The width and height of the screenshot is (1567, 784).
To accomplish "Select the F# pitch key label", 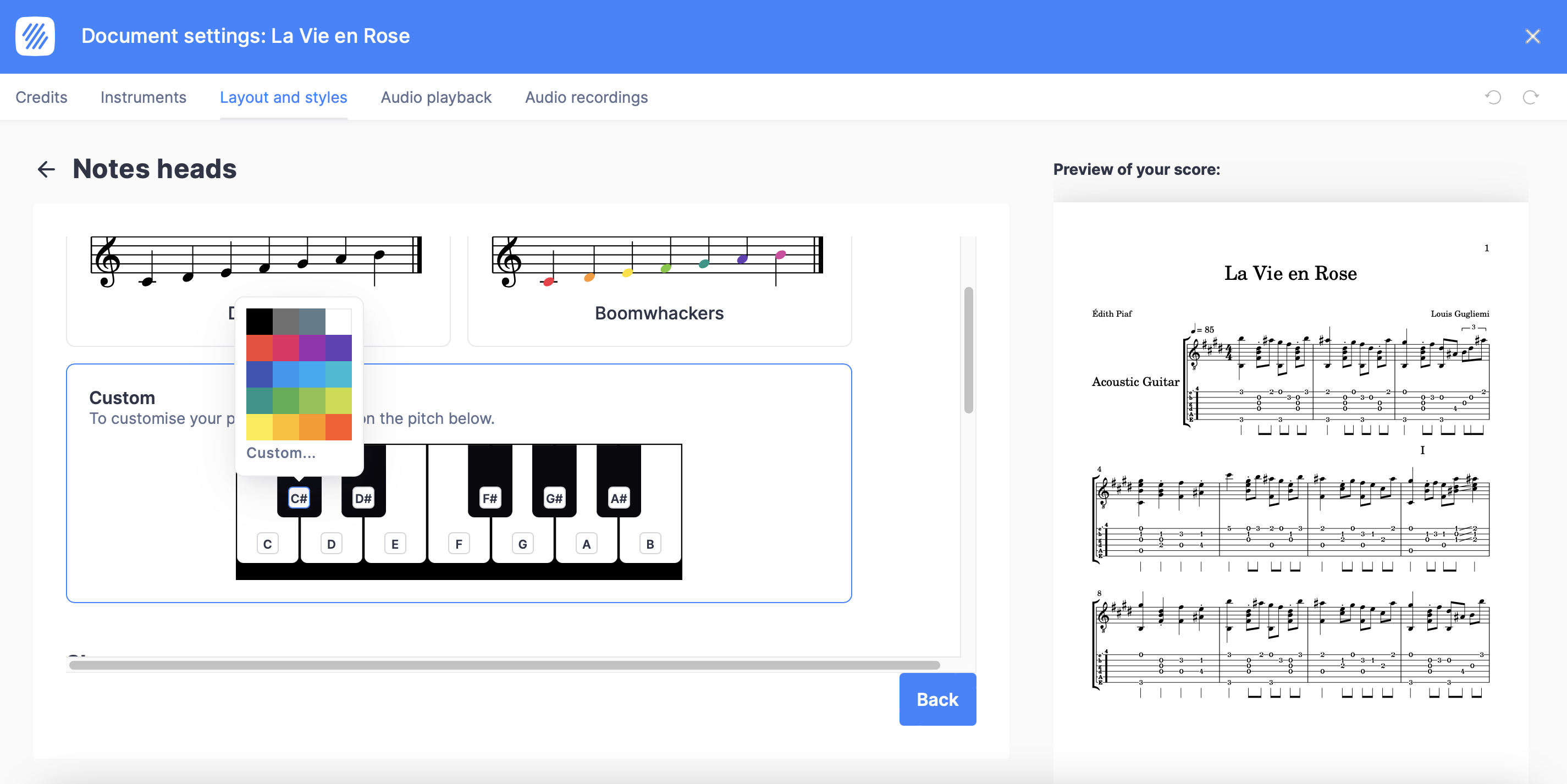I will coord(490,498).
